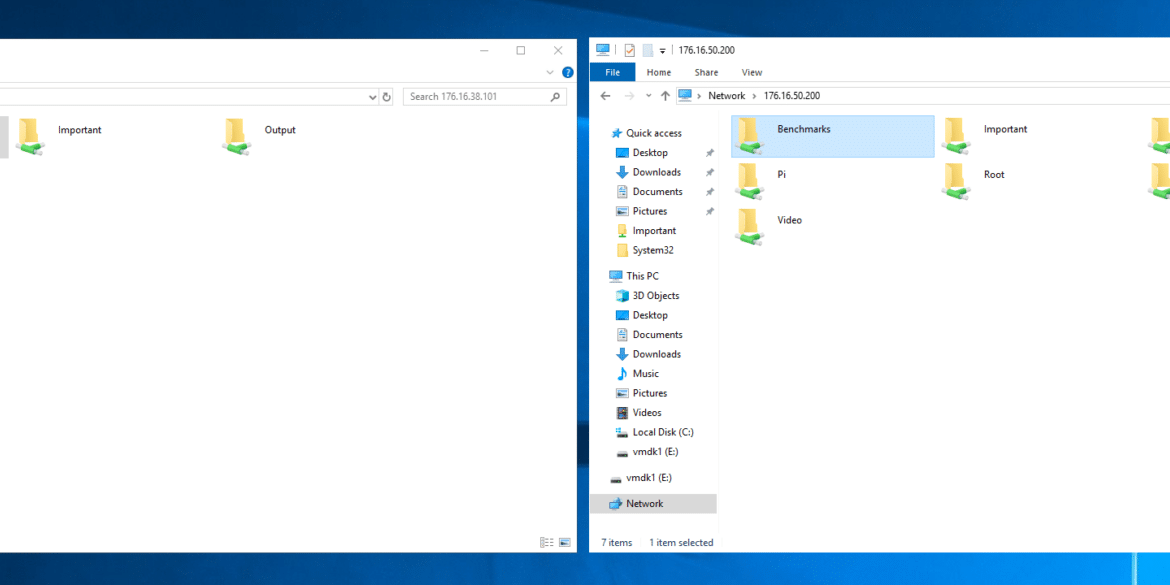
Task: Click the computer icon in the address bar
Action: (685, 96)
